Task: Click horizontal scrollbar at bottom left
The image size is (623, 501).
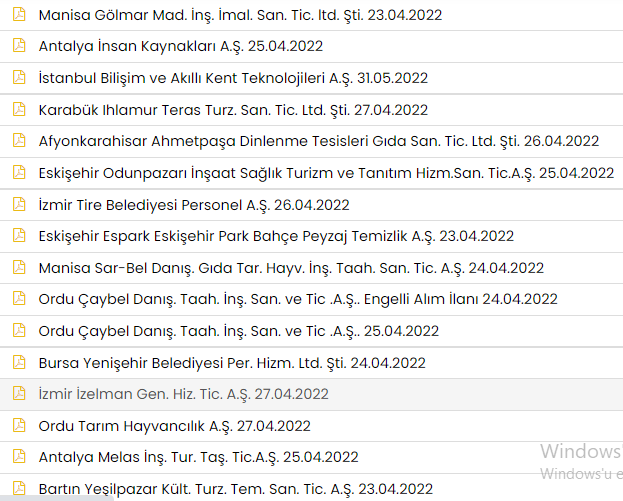Action: tap(57, 498)
